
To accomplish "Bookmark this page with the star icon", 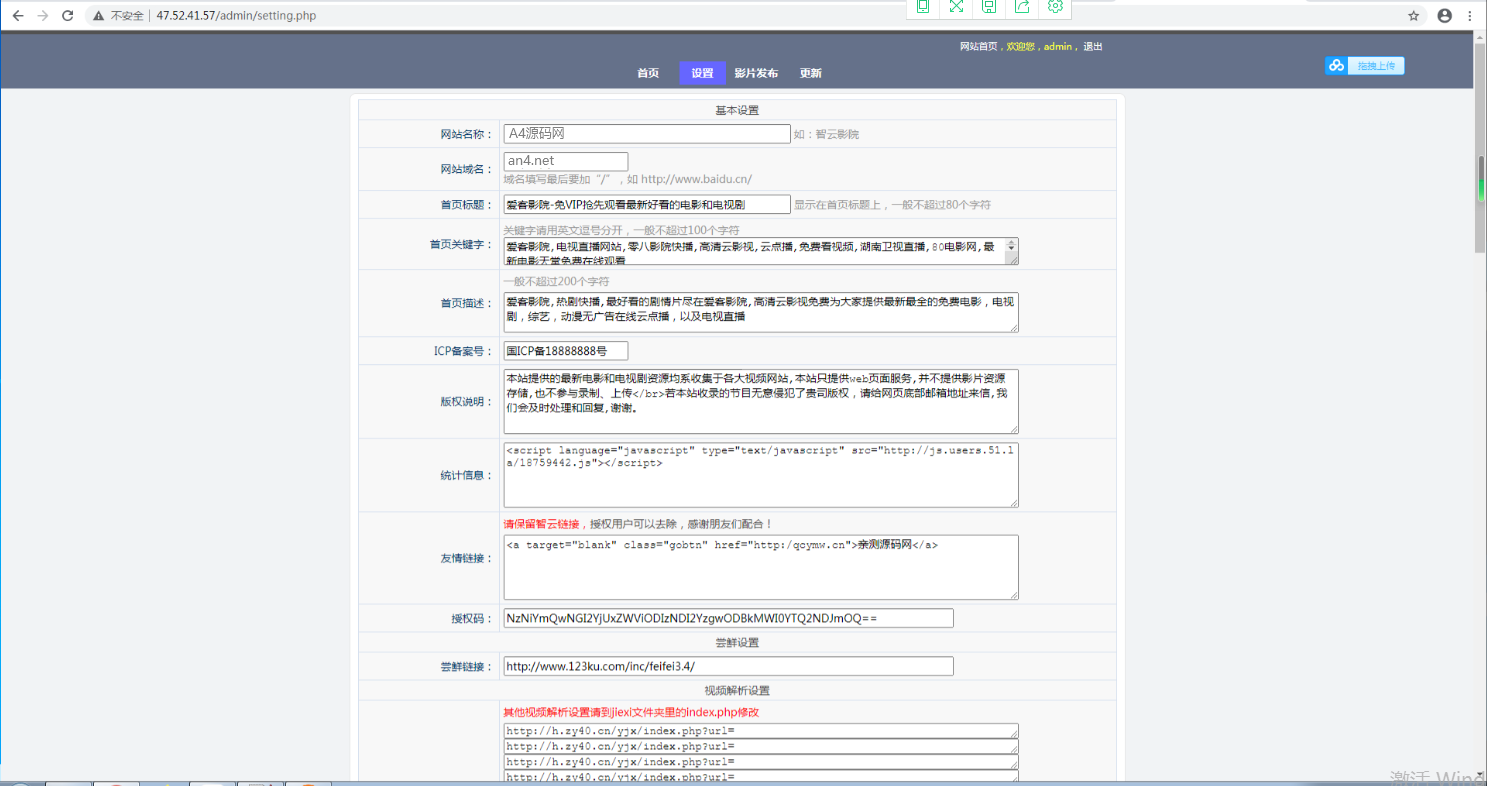I will pos(1414,16).
